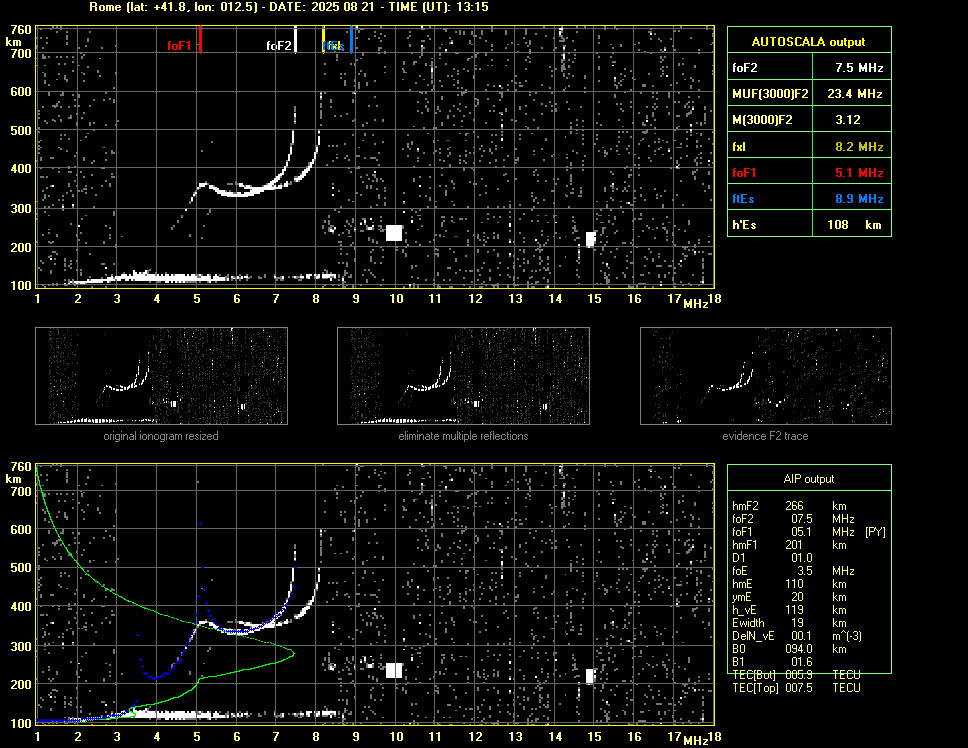Click the TEC[Top] '007.5 TECU' row
Viewport: 968px width, 748px height.
point(796,688)
